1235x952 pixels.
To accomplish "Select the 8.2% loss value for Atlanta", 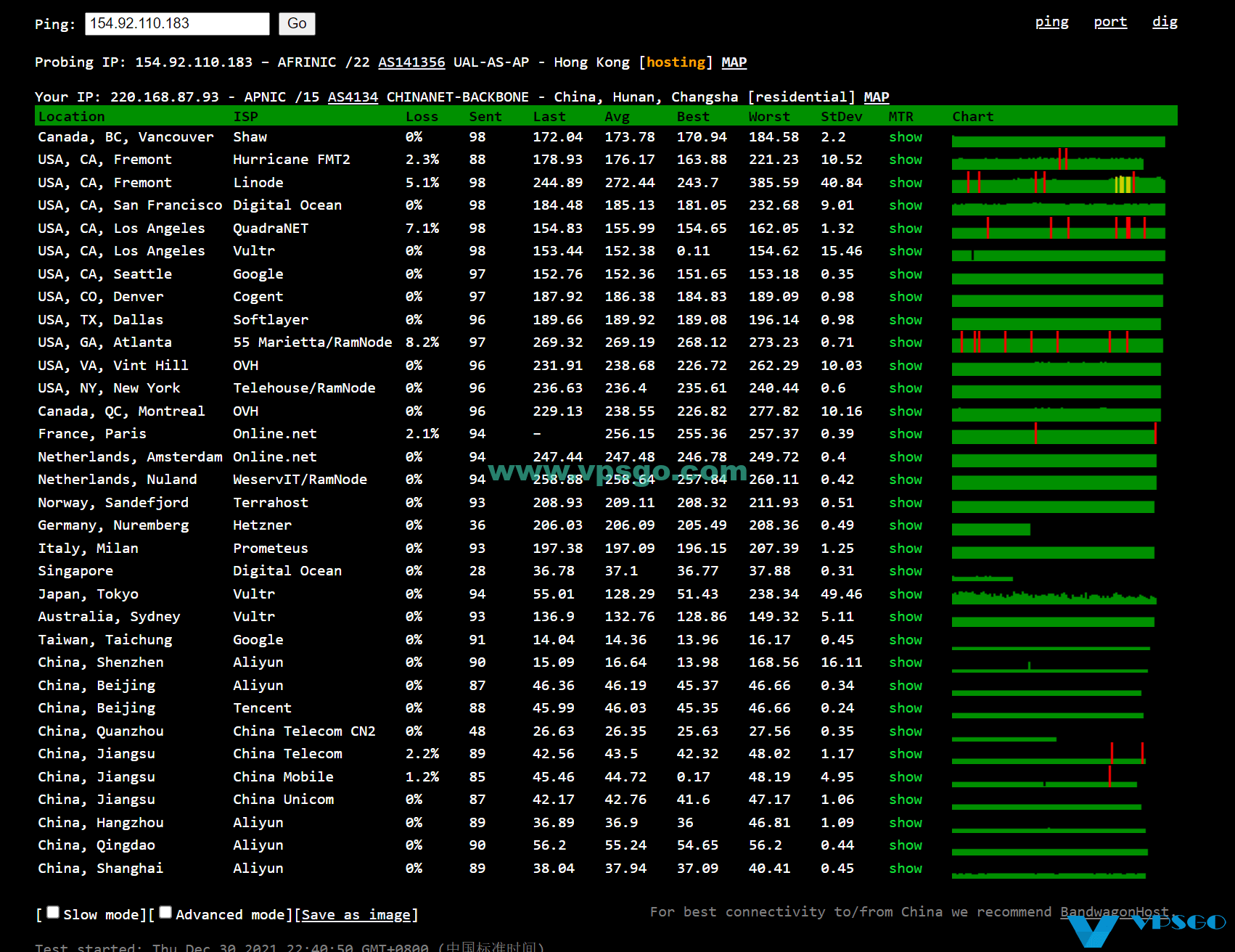I will click(x=422, y=342).
